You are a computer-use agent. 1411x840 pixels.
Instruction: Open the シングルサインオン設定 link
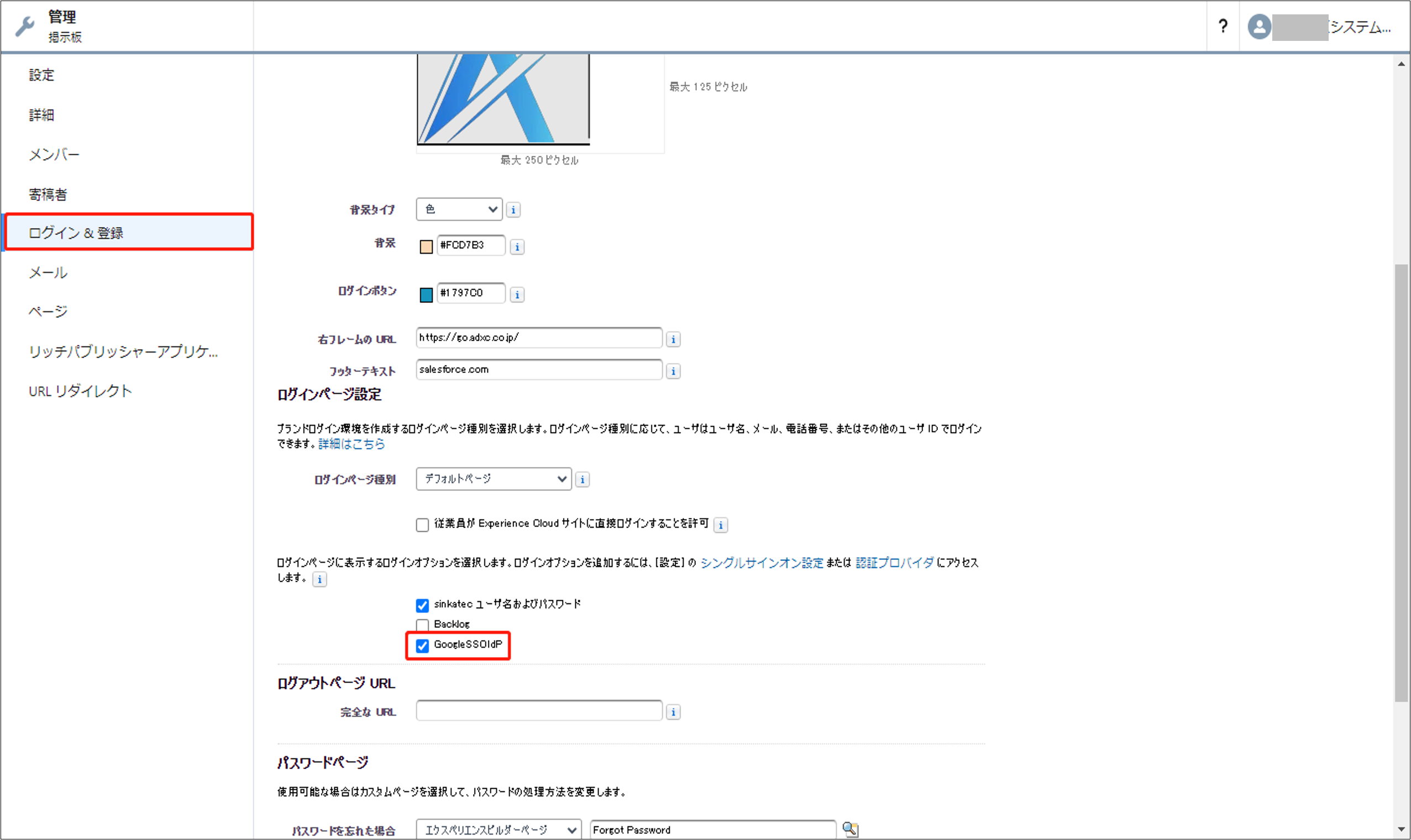pyautogui.click(x=761, y=563)
